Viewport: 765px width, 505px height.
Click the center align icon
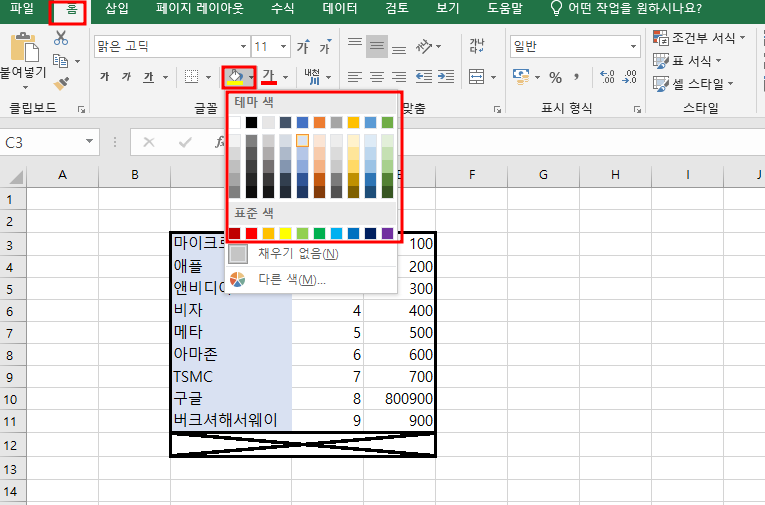[377, 77]
